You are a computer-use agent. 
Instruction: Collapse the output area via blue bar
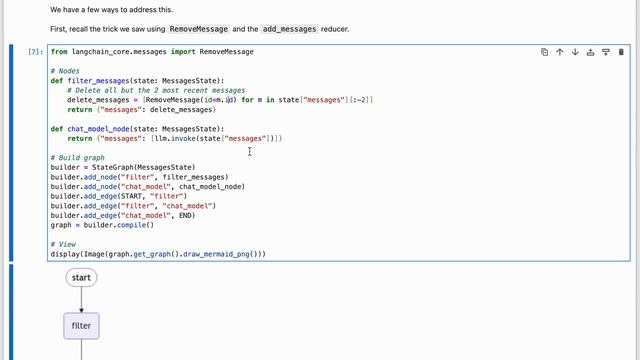11,312
